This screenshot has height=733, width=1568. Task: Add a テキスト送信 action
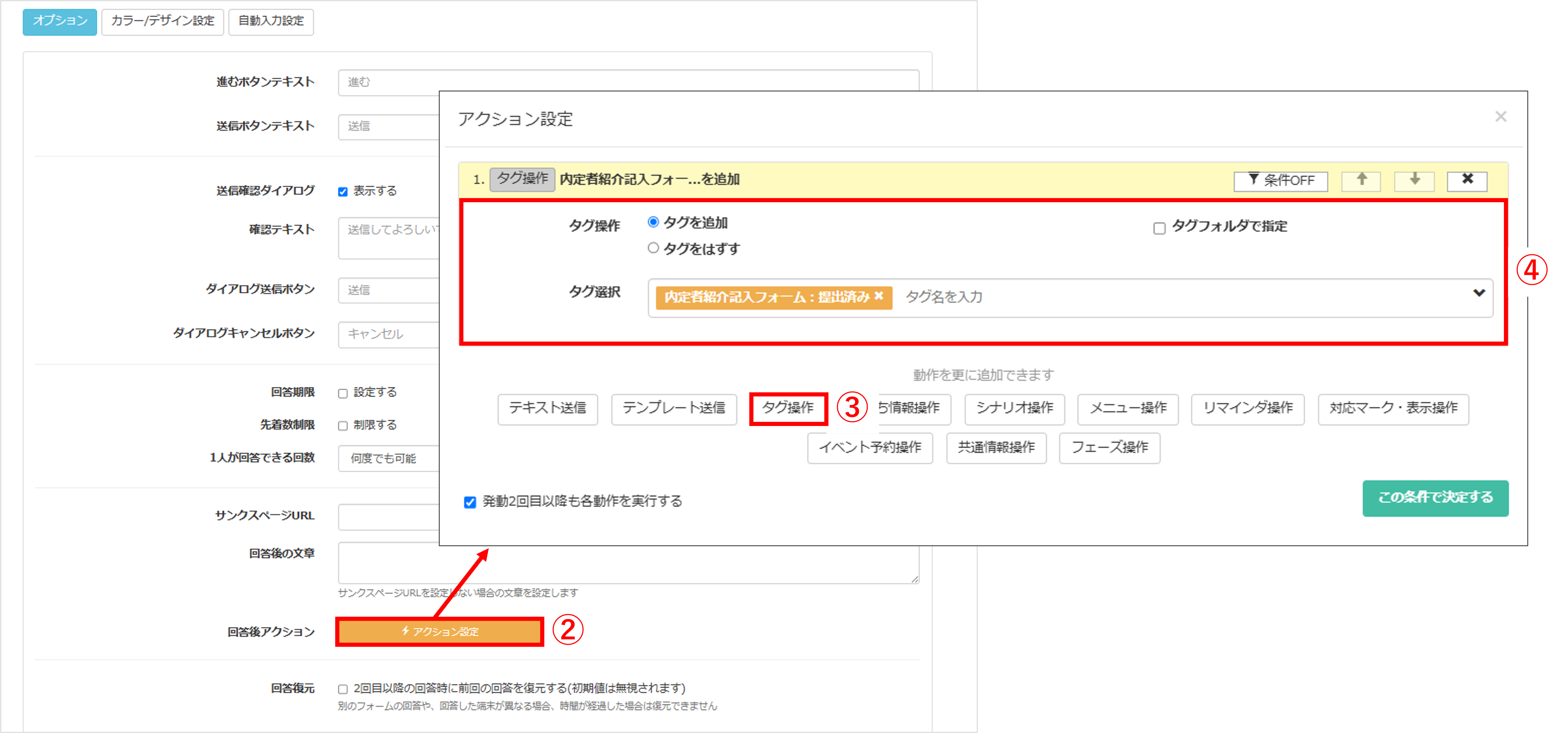(547, 409)
